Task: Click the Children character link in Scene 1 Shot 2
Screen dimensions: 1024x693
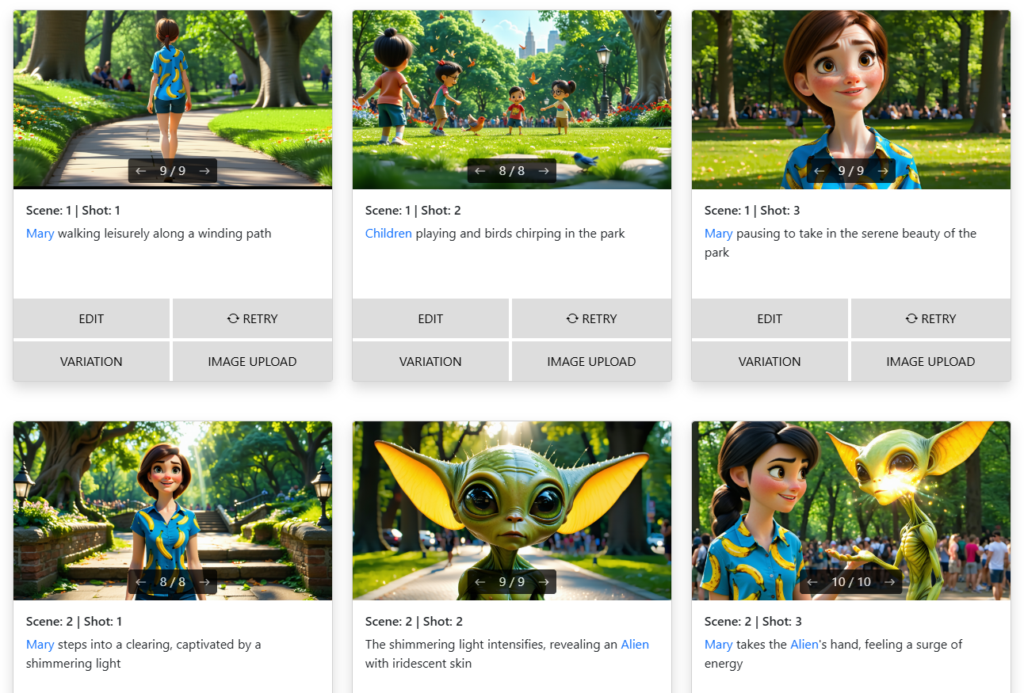Action: (388, 233)
